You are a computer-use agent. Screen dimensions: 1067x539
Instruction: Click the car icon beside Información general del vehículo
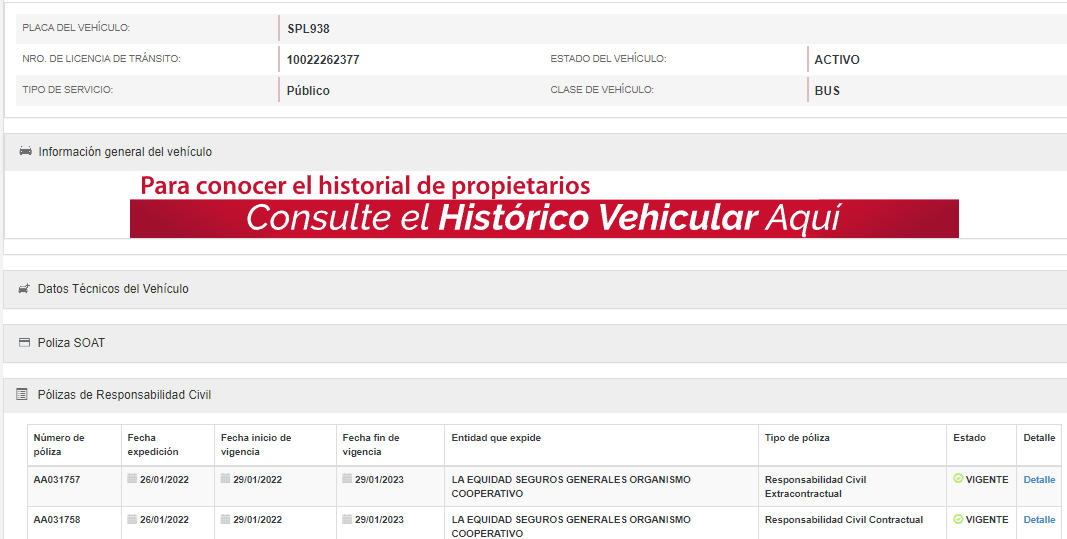[x=25, y=152]
